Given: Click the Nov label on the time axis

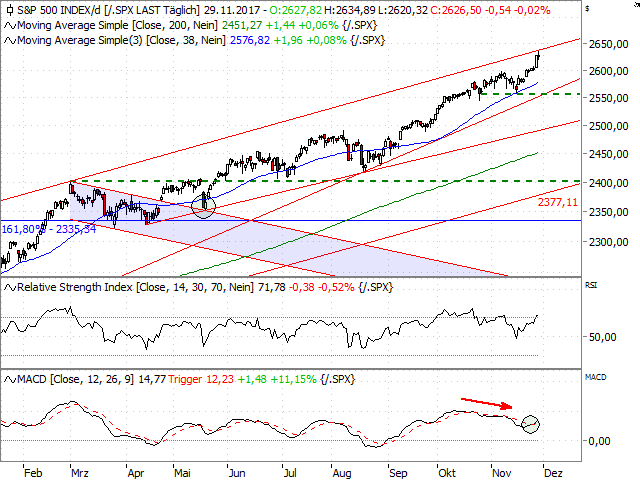Looking at the screenshot, I should click(501, 473).
